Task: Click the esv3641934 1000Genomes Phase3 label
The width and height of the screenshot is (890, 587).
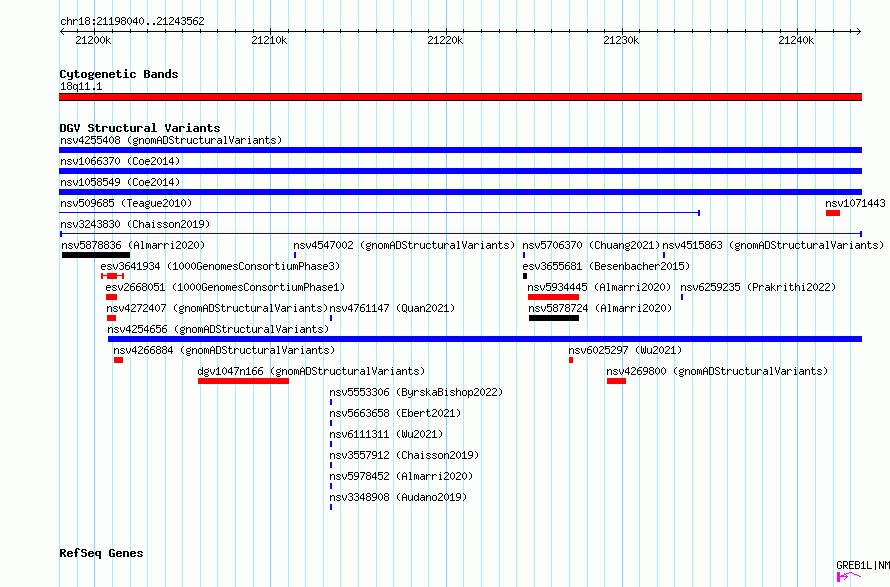Action: [x=220, y=266]
